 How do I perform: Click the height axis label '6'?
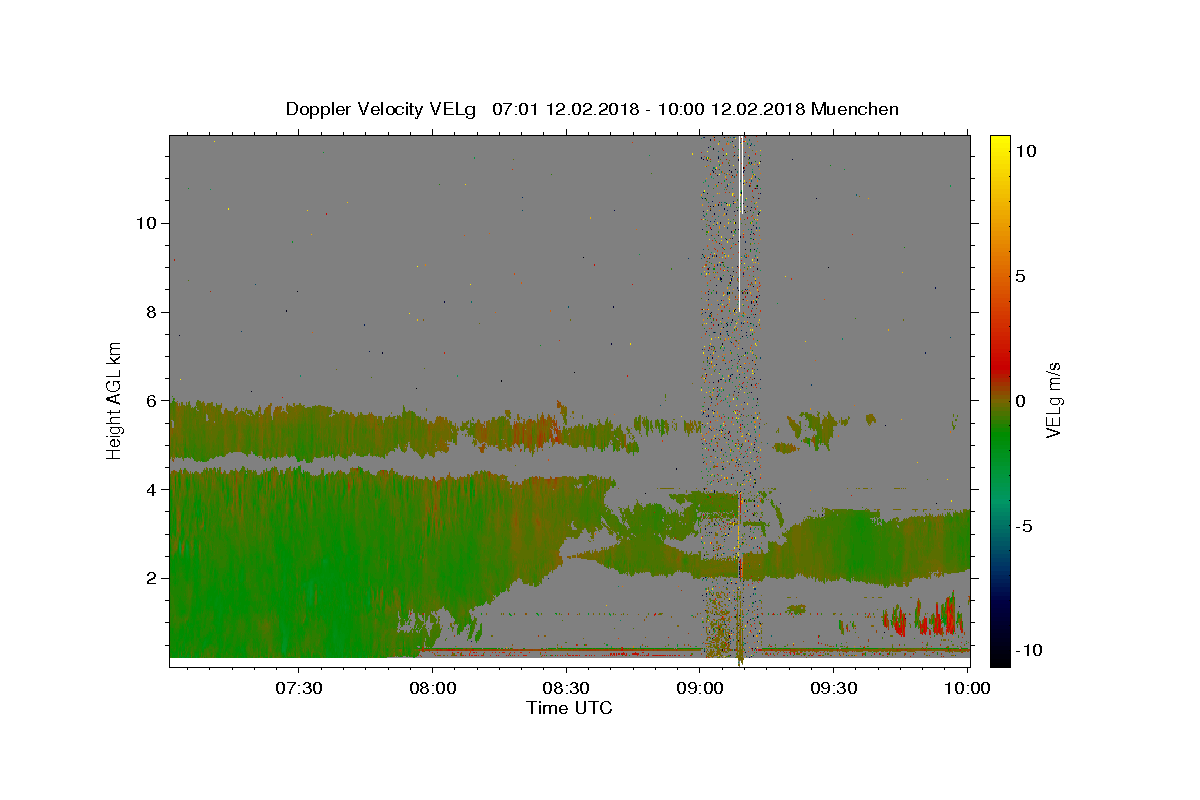[150, 400]
